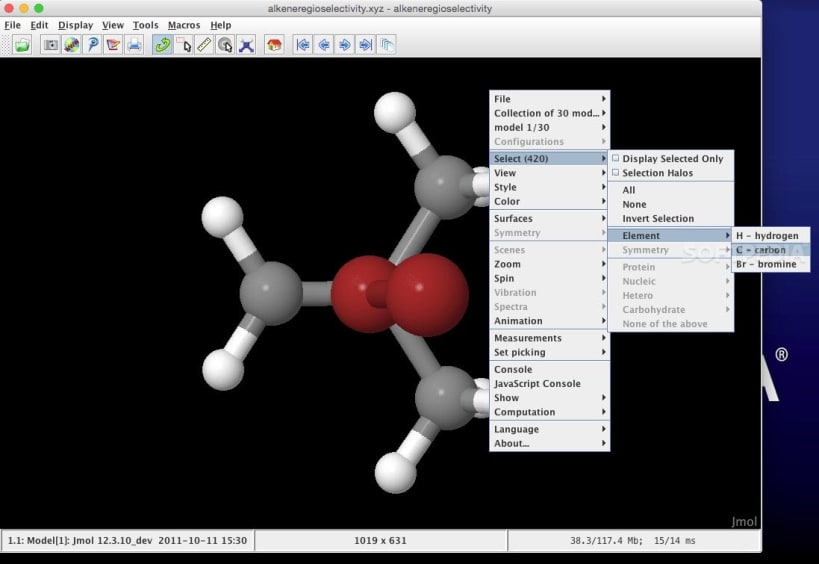Click the open file folder icon
819x564 pixels.
coord(22,45)
